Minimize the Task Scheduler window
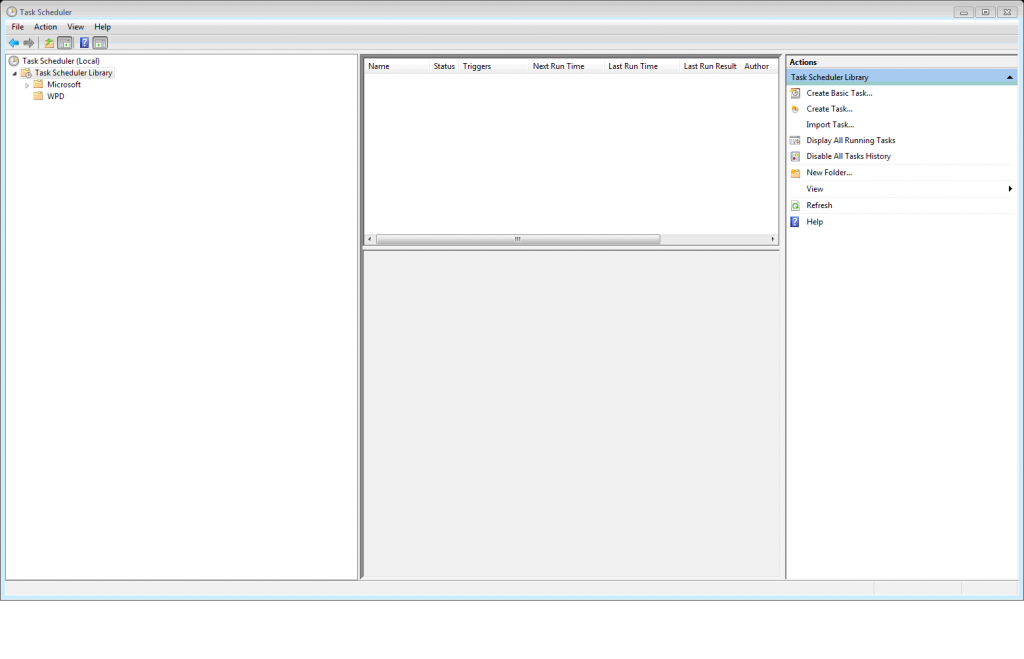The image size is (1024, 659). point(963,12)
